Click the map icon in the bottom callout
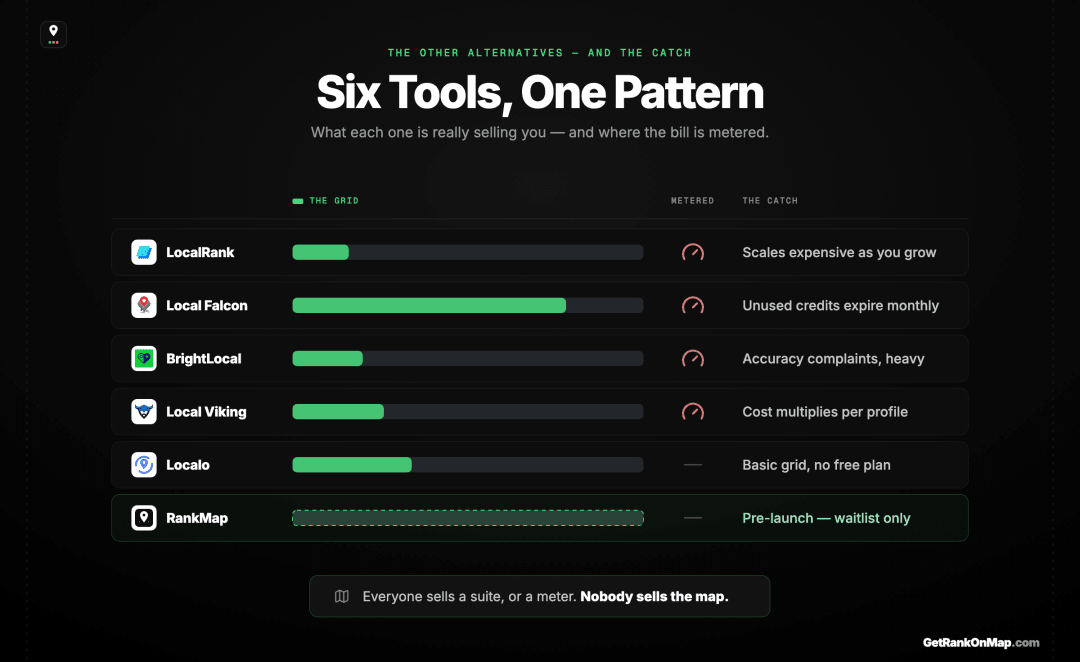Viewport: 1080px width, 662px height. pos(342,596)
